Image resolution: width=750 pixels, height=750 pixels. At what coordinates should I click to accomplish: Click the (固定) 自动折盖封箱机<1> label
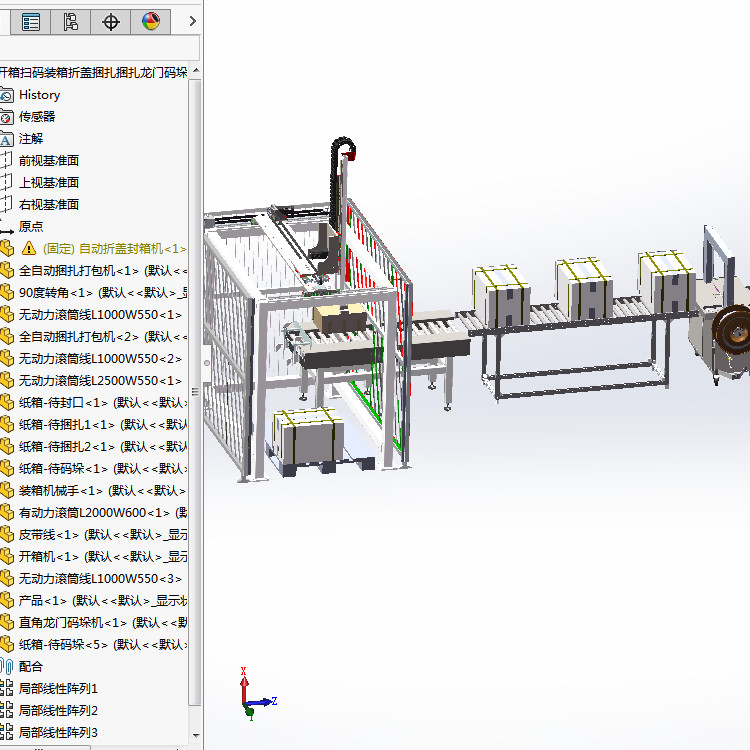114,249
